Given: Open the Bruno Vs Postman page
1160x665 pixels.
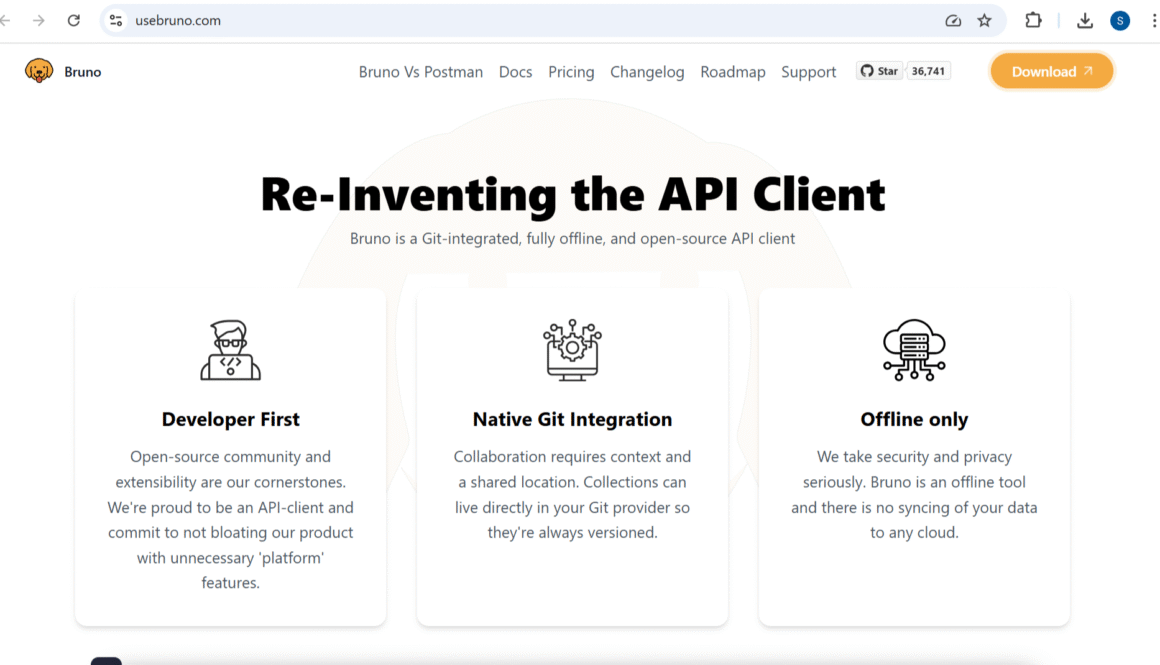Looking at the screenshot, I should [421, 72].
